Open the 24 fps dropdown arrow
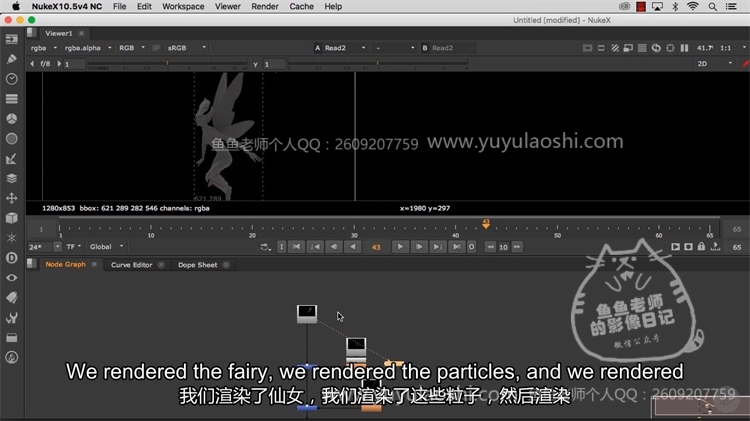The height and width of the screenshot is (421, 750). 57,247
